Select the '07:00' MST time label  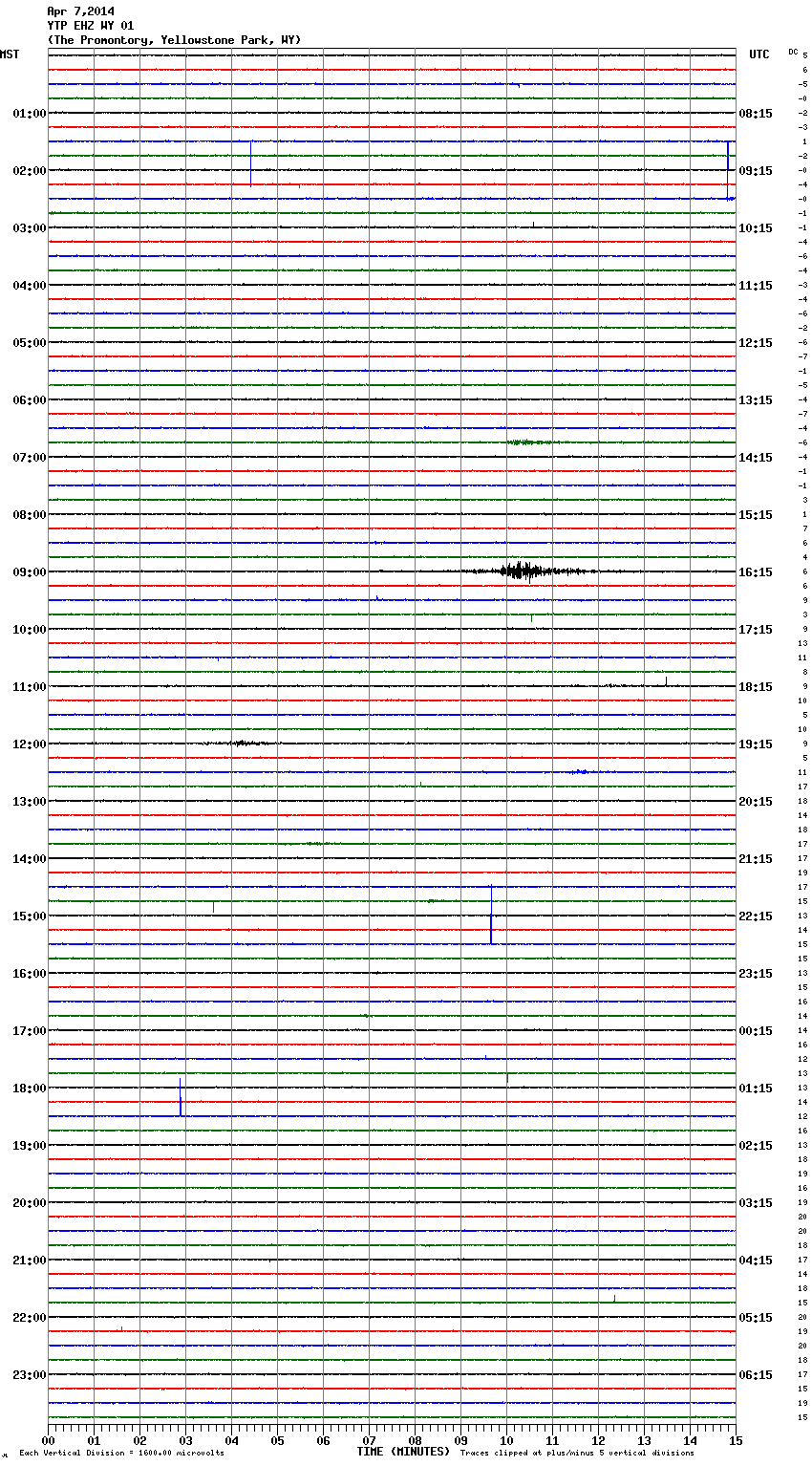[29, 458]
